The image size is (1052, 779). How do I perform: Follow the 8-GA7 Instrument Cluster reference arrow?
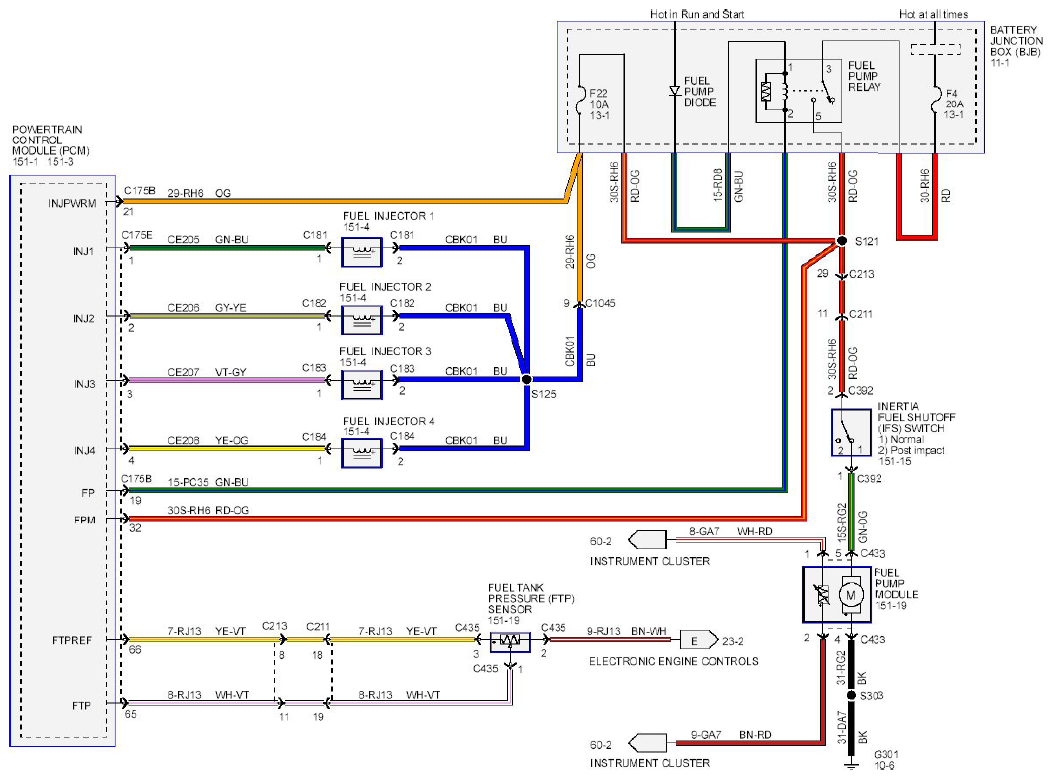(647, 539)
